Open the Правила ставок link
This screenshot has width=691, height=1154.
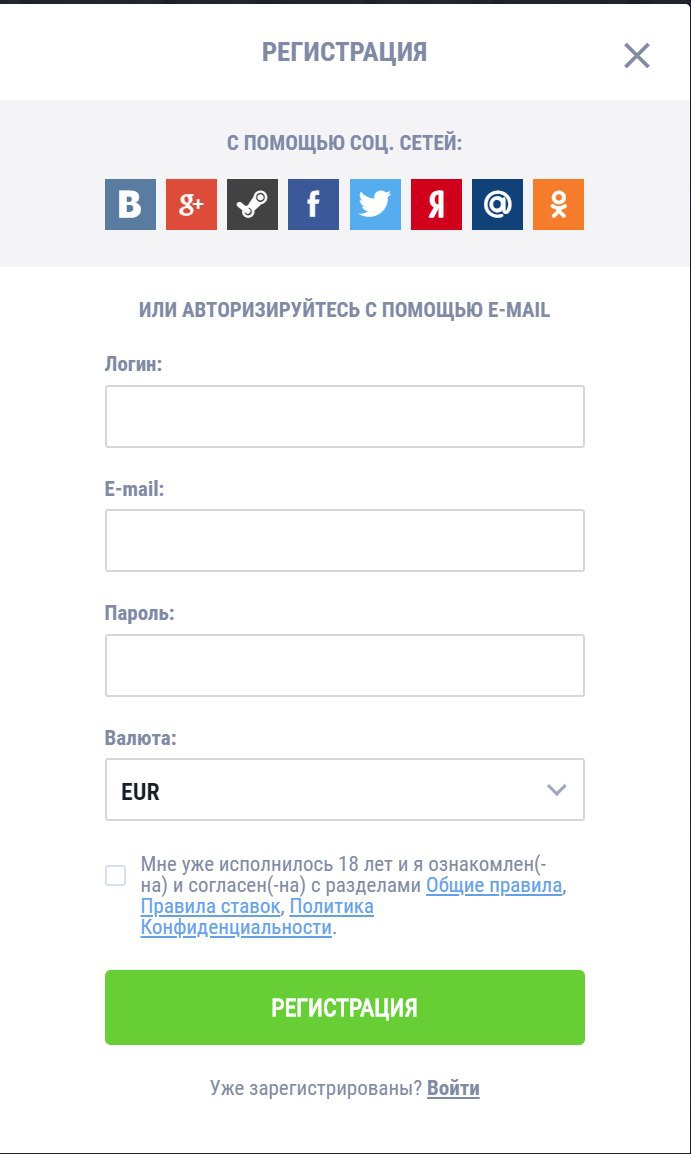[x=212, y=907]
